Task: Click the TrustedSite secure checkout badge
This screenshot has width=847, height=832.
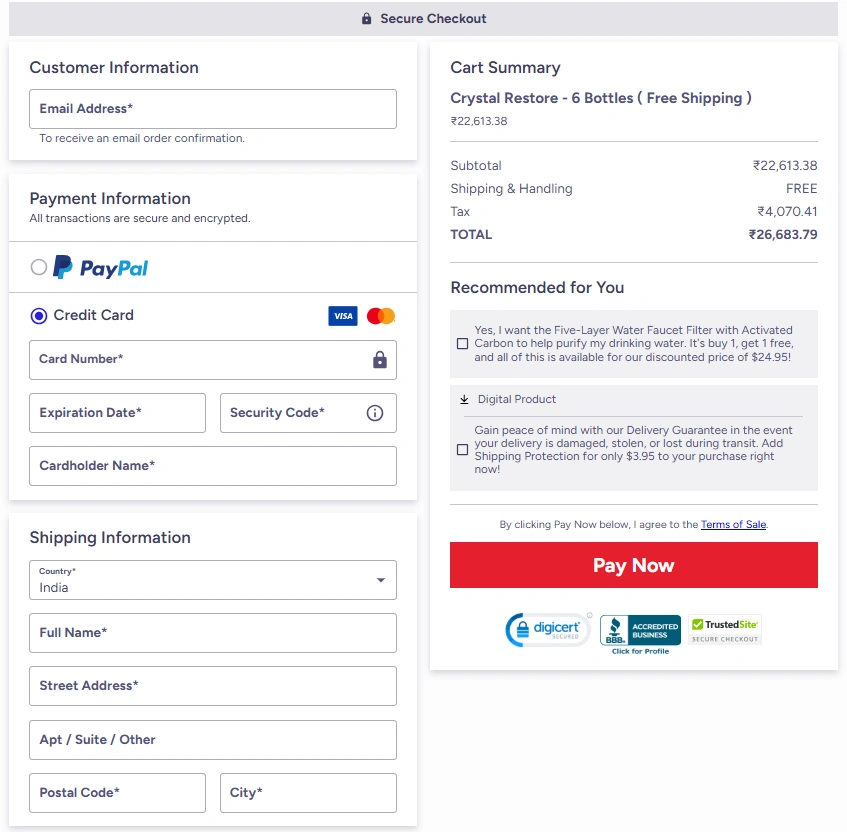Action: tap(725, 630)
